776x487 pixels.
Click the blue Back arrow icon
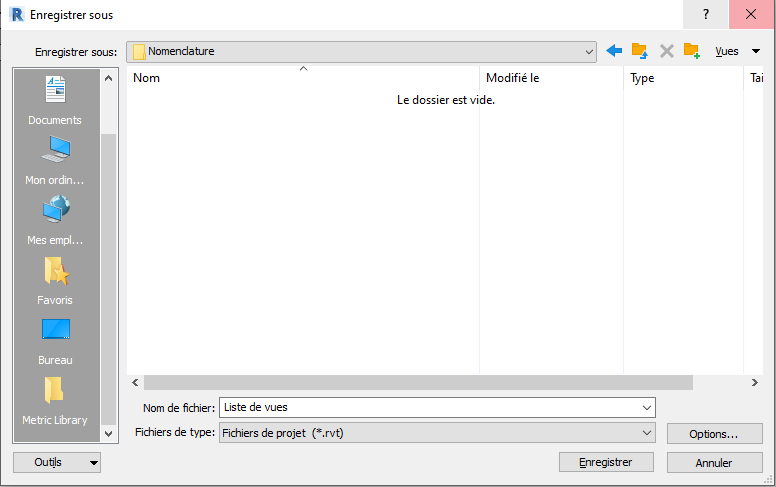coord(614,51)
